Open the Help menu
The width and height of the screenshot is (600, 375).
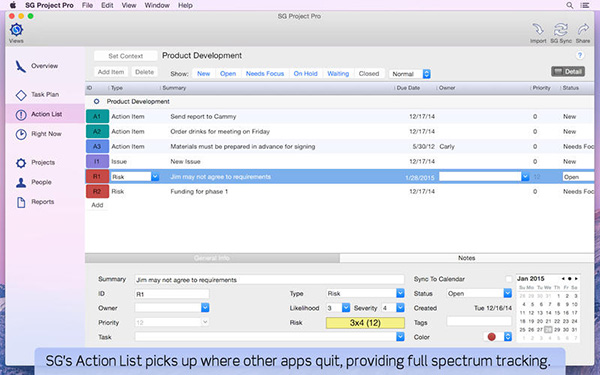[x=185, y=5]
